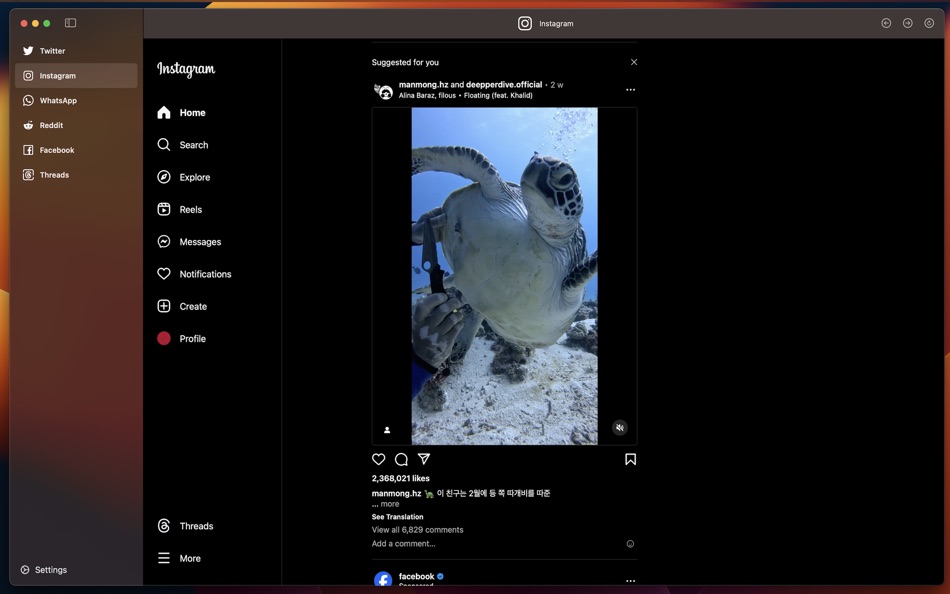Click See Translation
Screen dimensions: 950x594
click(397, 517)
